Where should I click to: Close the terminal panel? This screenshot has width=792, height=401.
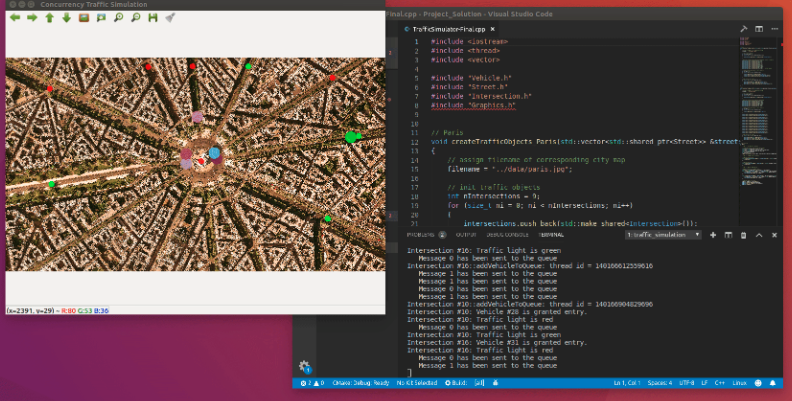774,235
